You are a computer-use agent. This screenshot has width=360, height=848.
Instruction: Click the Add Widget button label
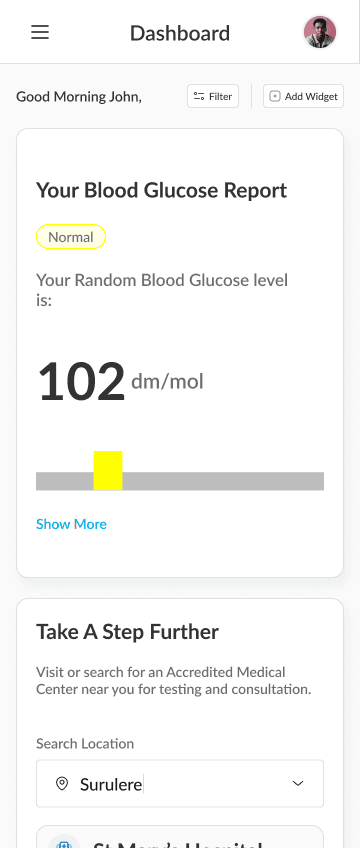311,97
